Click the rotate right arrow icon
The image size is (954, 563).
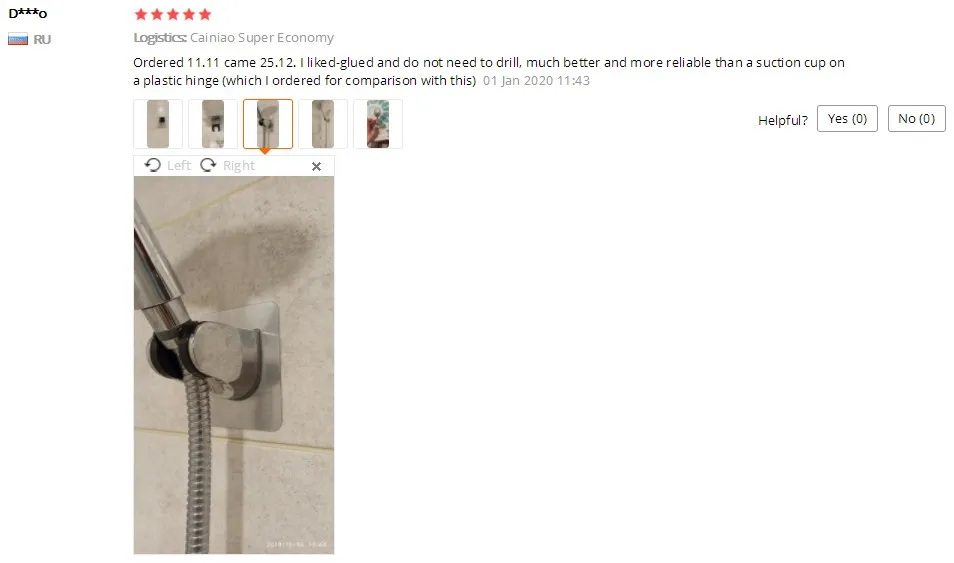click(x=208, y=165)
